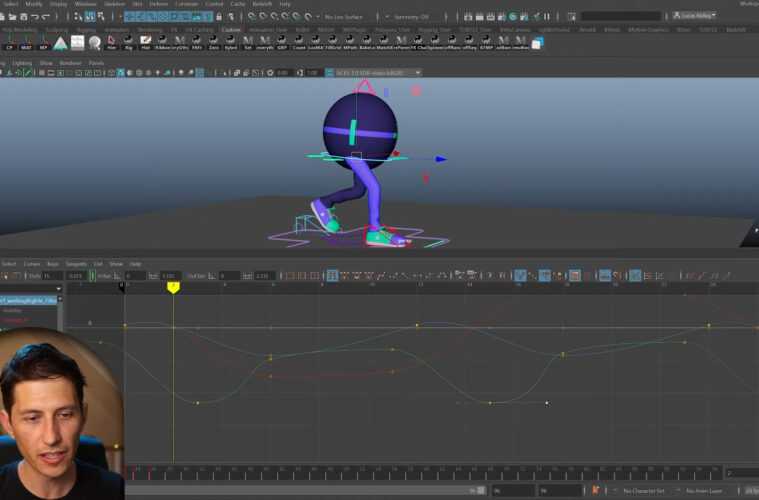The image size is (759, 500).
Task: Click the MAT shelf icon
Action: click(x=27, y=43)
